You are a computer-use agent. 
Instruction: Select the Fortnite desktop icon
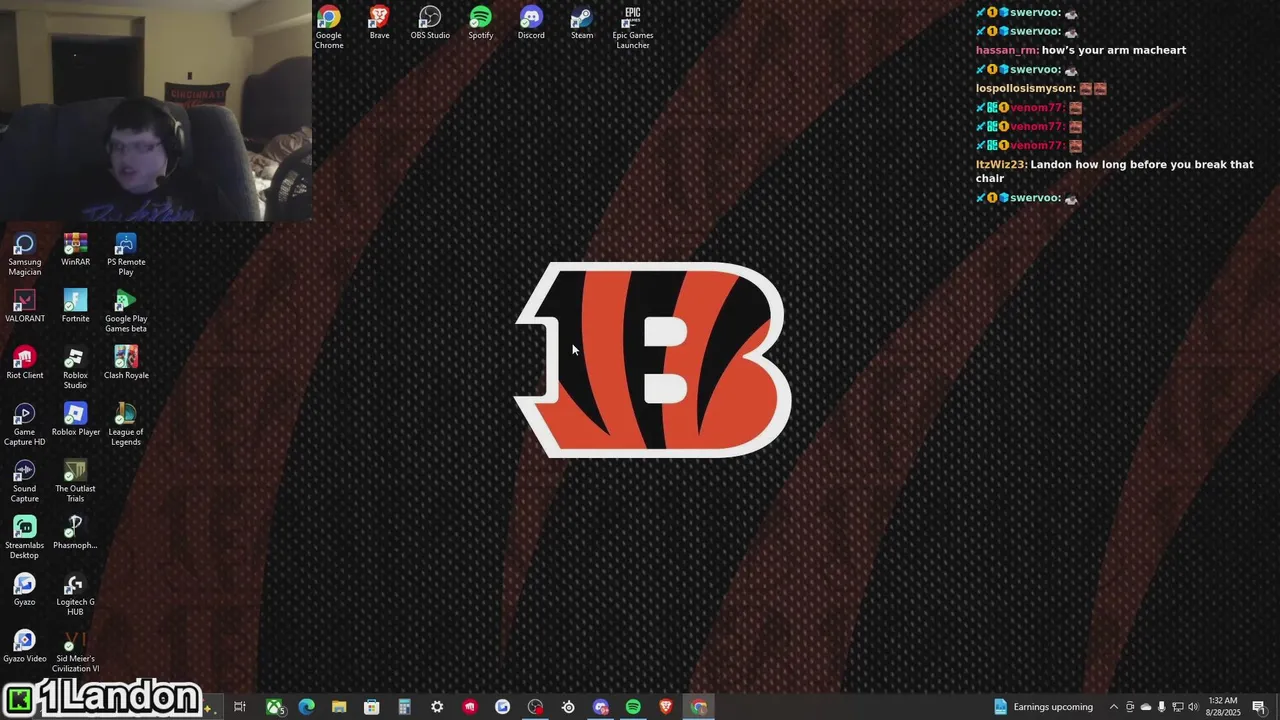(x=75, y=306)
